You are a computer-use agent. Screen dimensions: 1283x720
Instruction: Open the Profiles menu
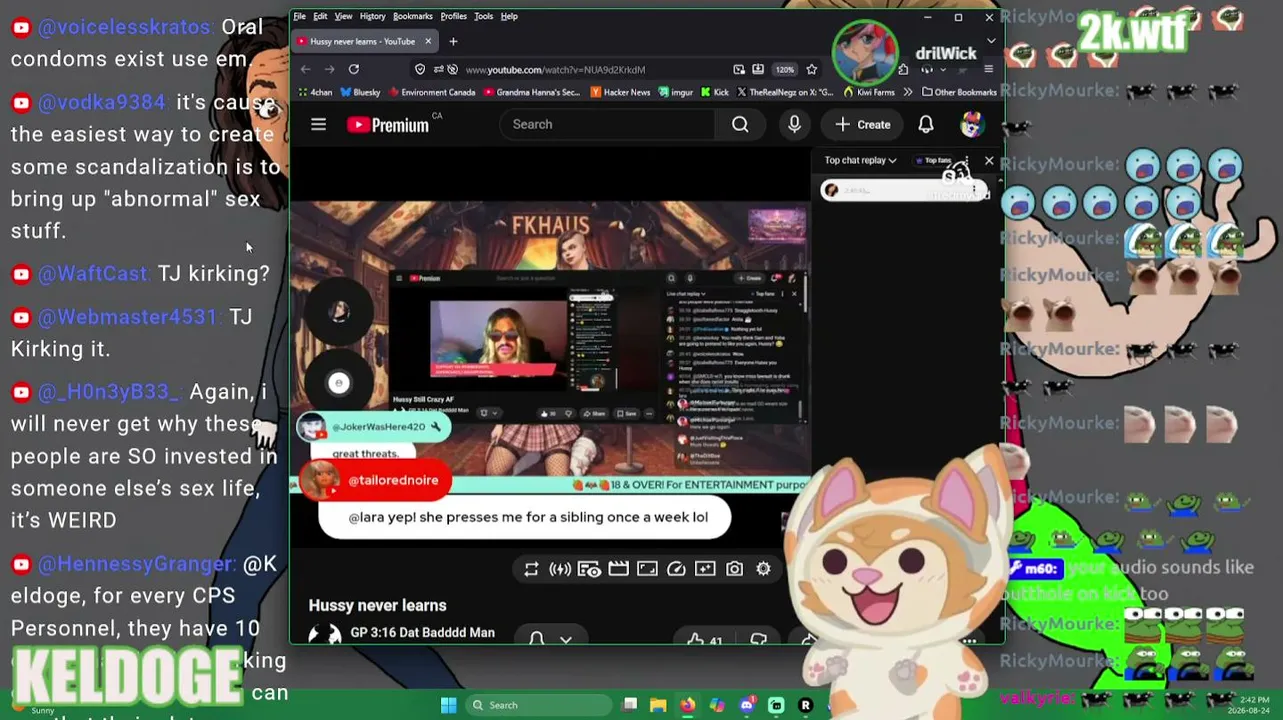(454, 16)
